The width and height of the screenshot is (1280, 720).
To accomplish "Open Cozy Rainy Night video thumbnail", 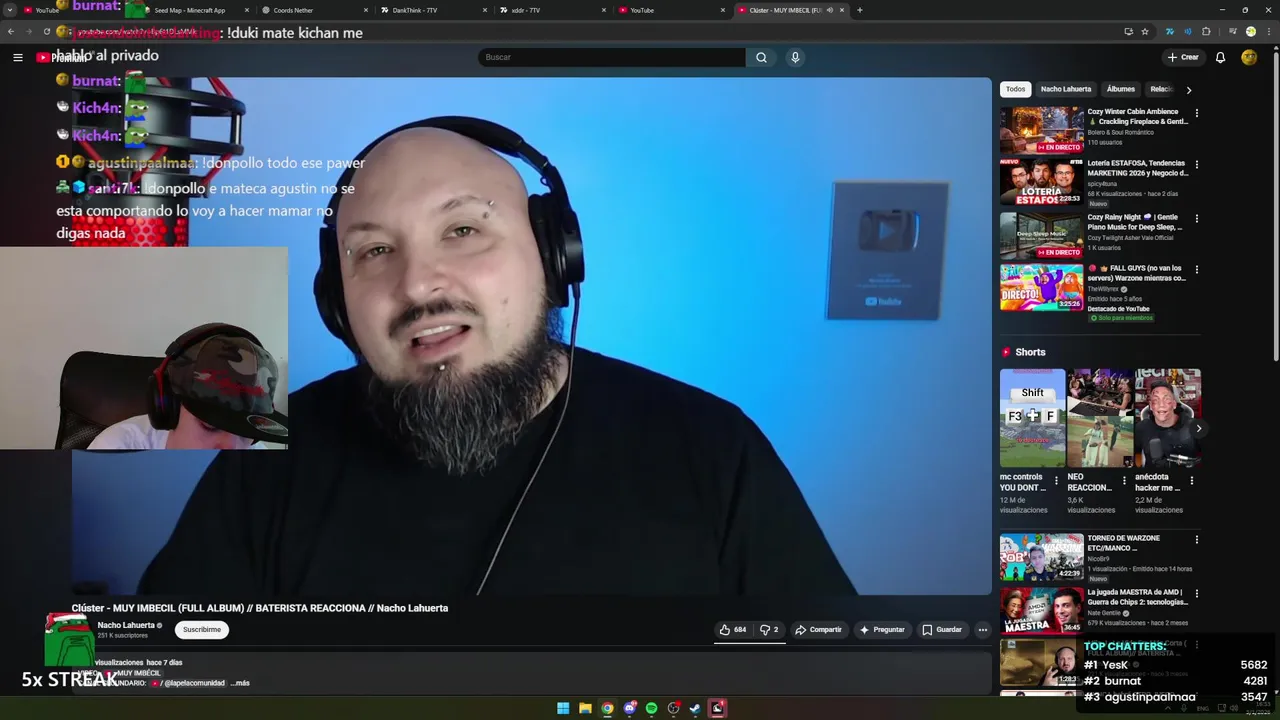I will click(x=1041, y=235).
